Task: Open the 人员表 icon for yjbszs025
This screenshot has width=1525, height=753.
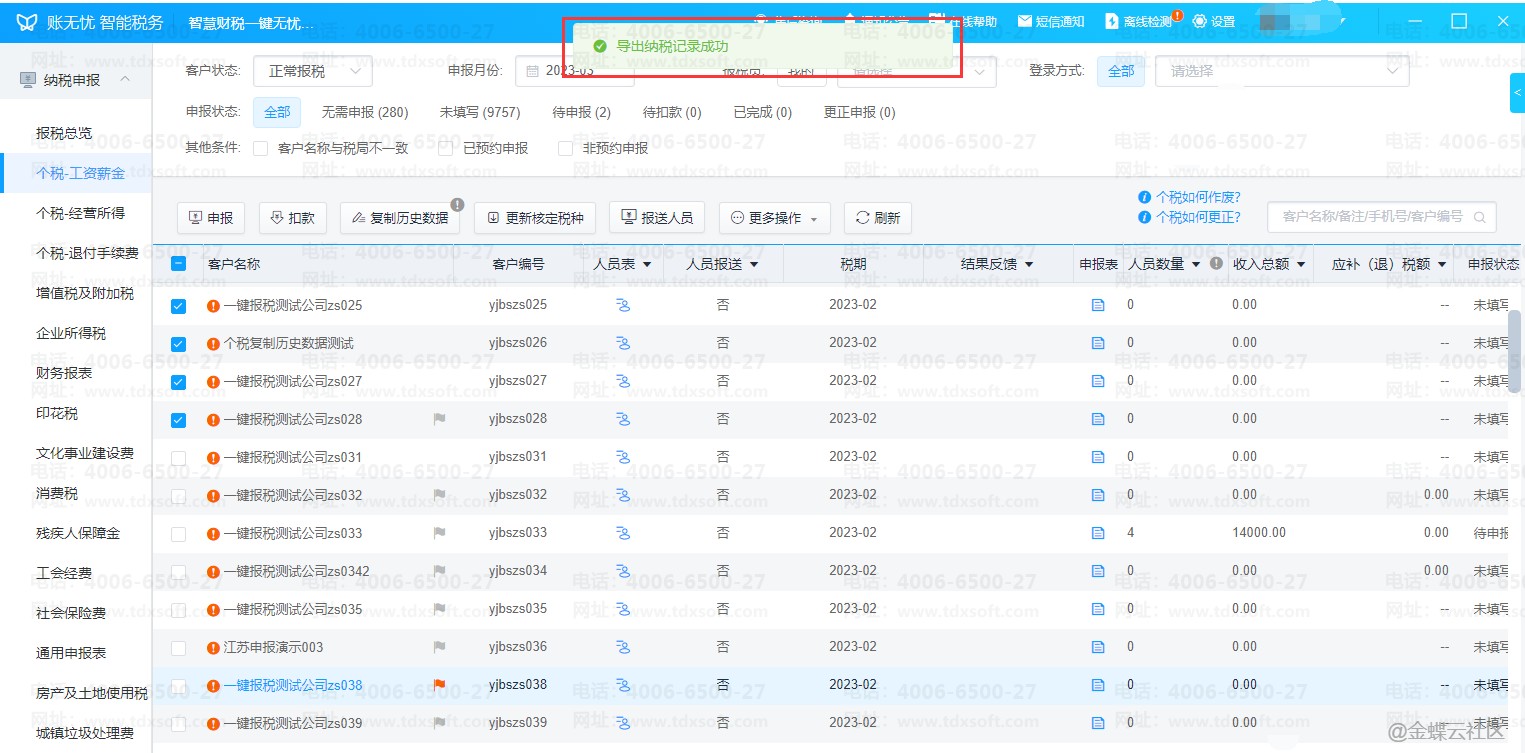Action: (x=623, y=305)
